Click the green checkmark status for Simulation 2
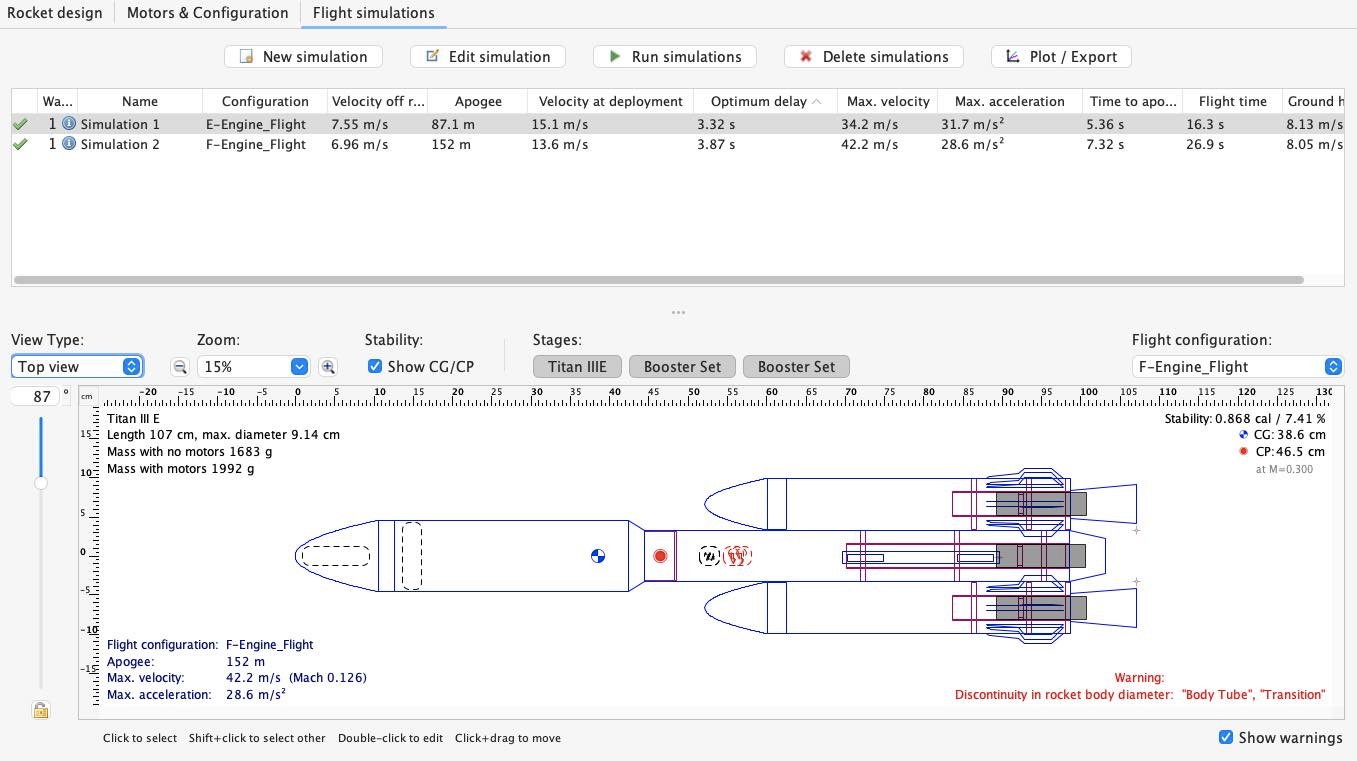Screen dimensions: 1357x761 tap(20, 144)
